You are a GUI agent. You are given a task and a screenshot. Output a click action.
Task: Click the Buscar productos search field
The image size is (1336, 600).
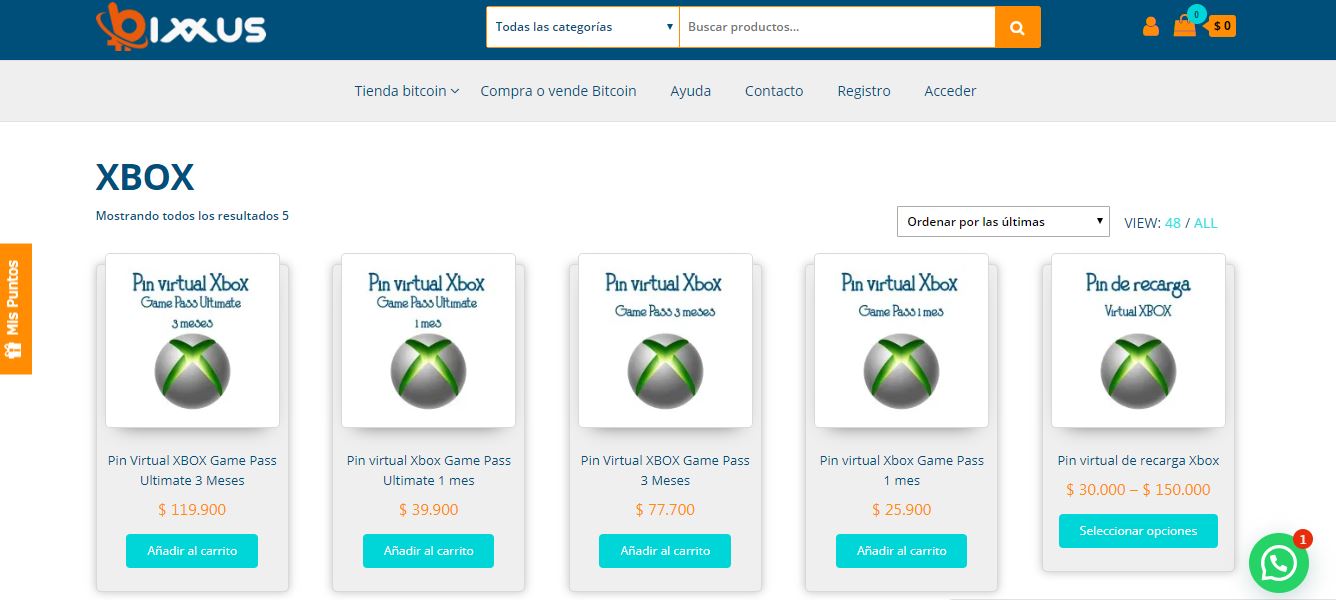pyautogui.click(x=837, y=27)
